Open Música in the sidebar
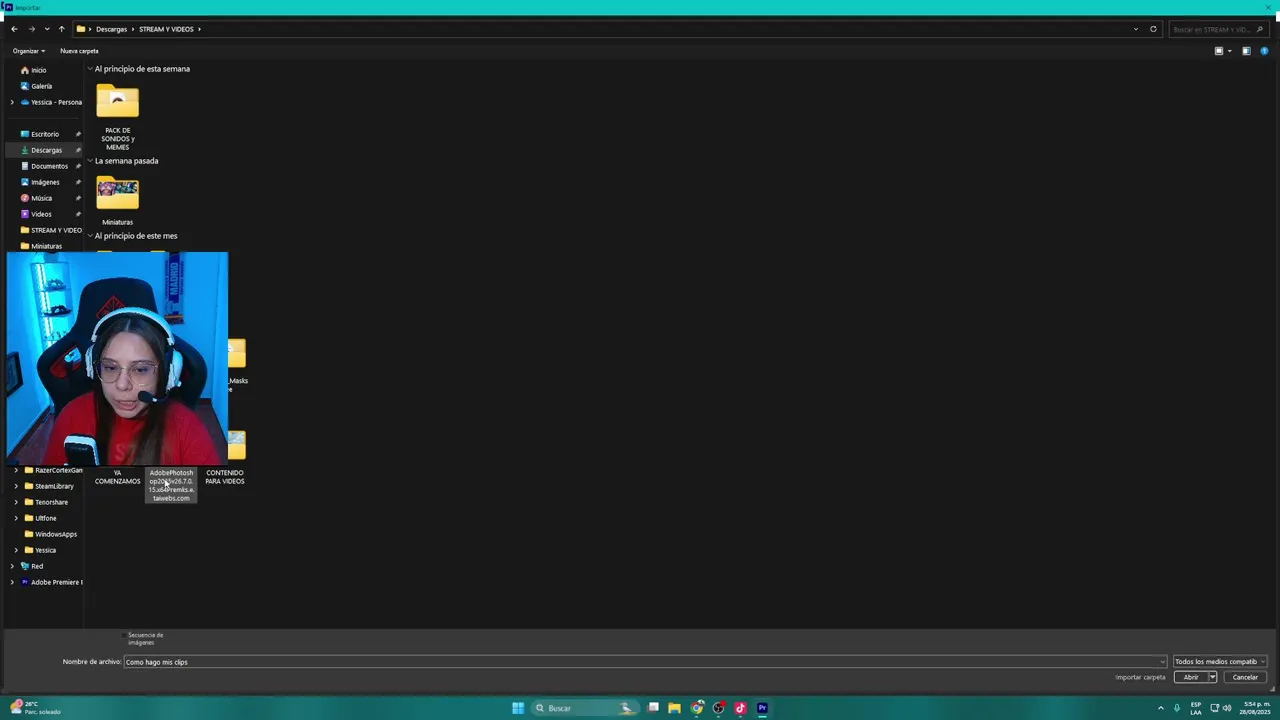The height and width of the screenshot is (720, 1280). pos(41,198)
